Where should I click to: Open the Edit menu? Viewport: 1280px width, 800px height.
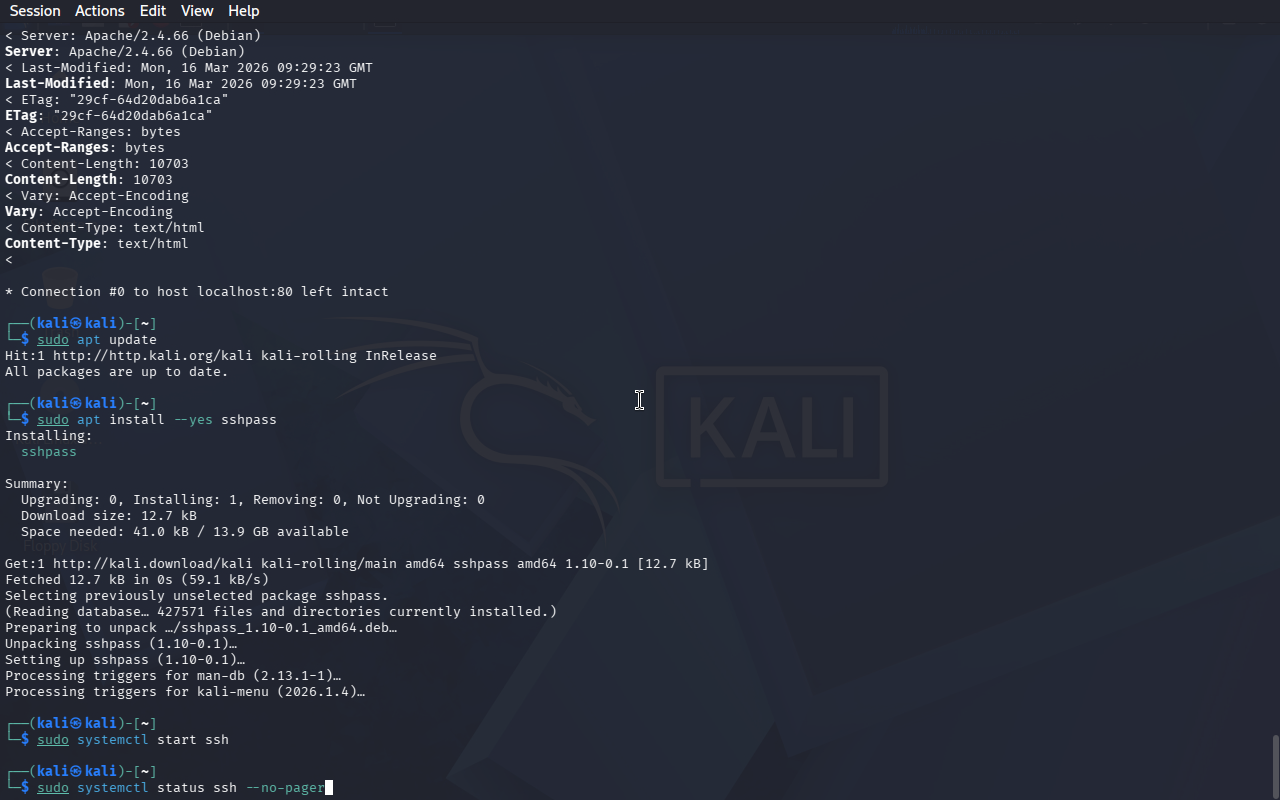[x=153, y=11]
